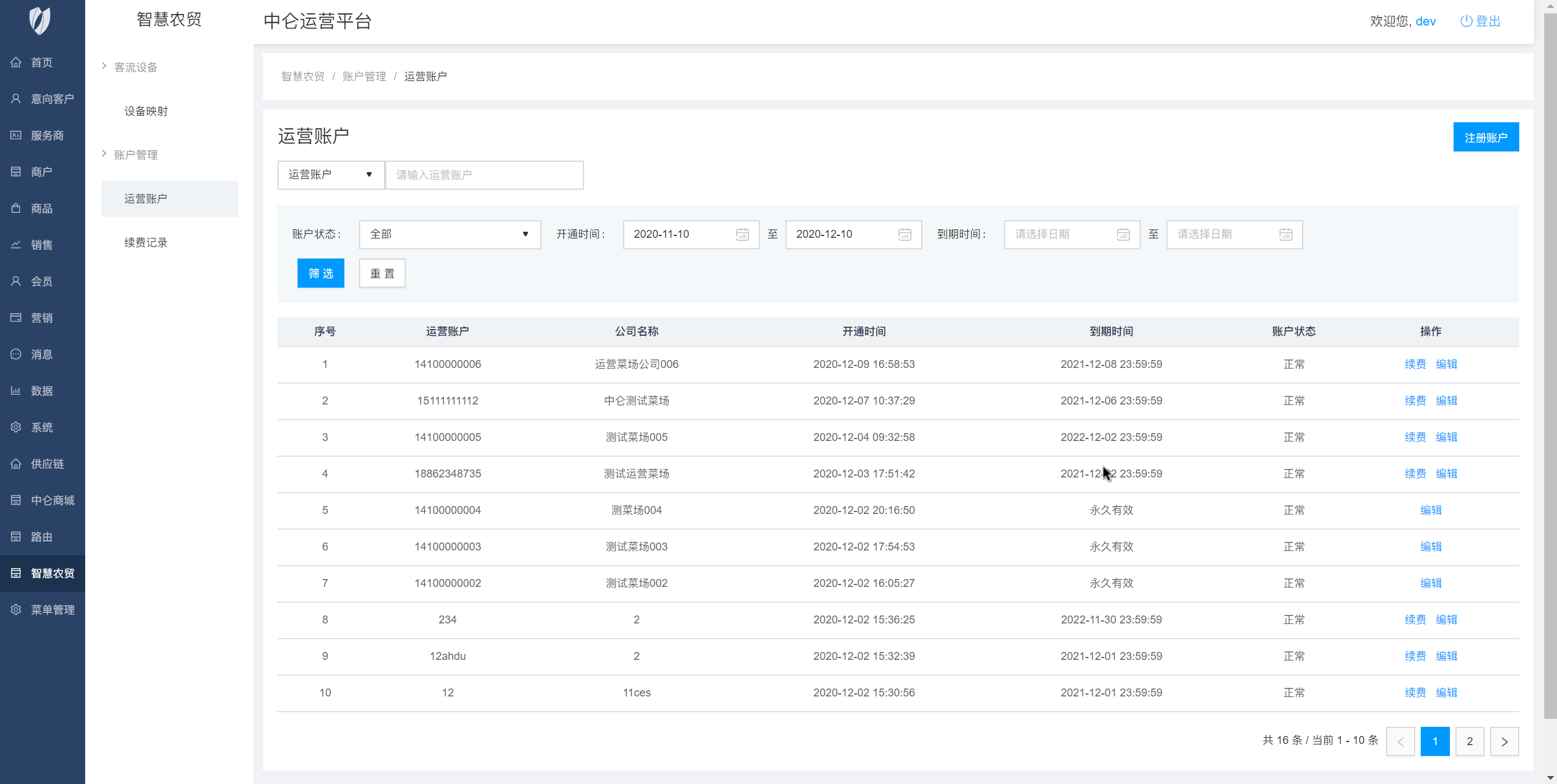Click the chart icon beside 销售

tap(16, 245)
